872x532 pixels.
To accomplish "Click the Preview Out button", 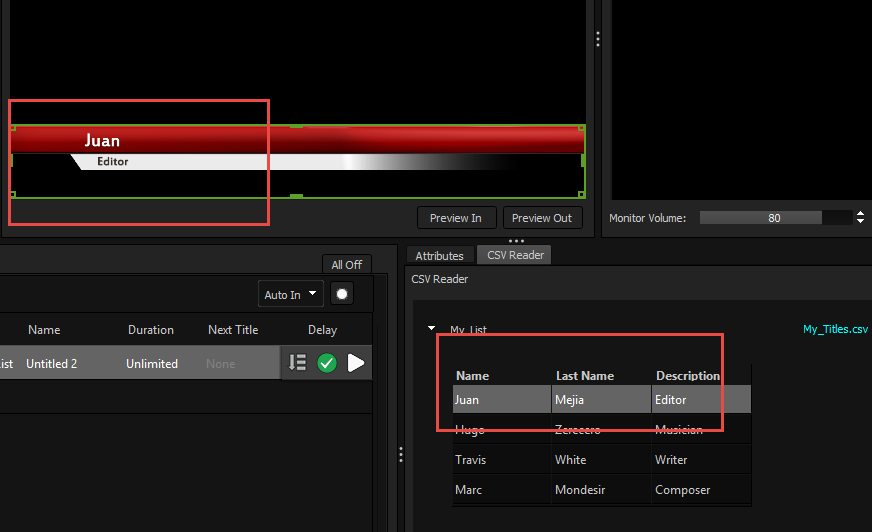I will pos(542,218).
